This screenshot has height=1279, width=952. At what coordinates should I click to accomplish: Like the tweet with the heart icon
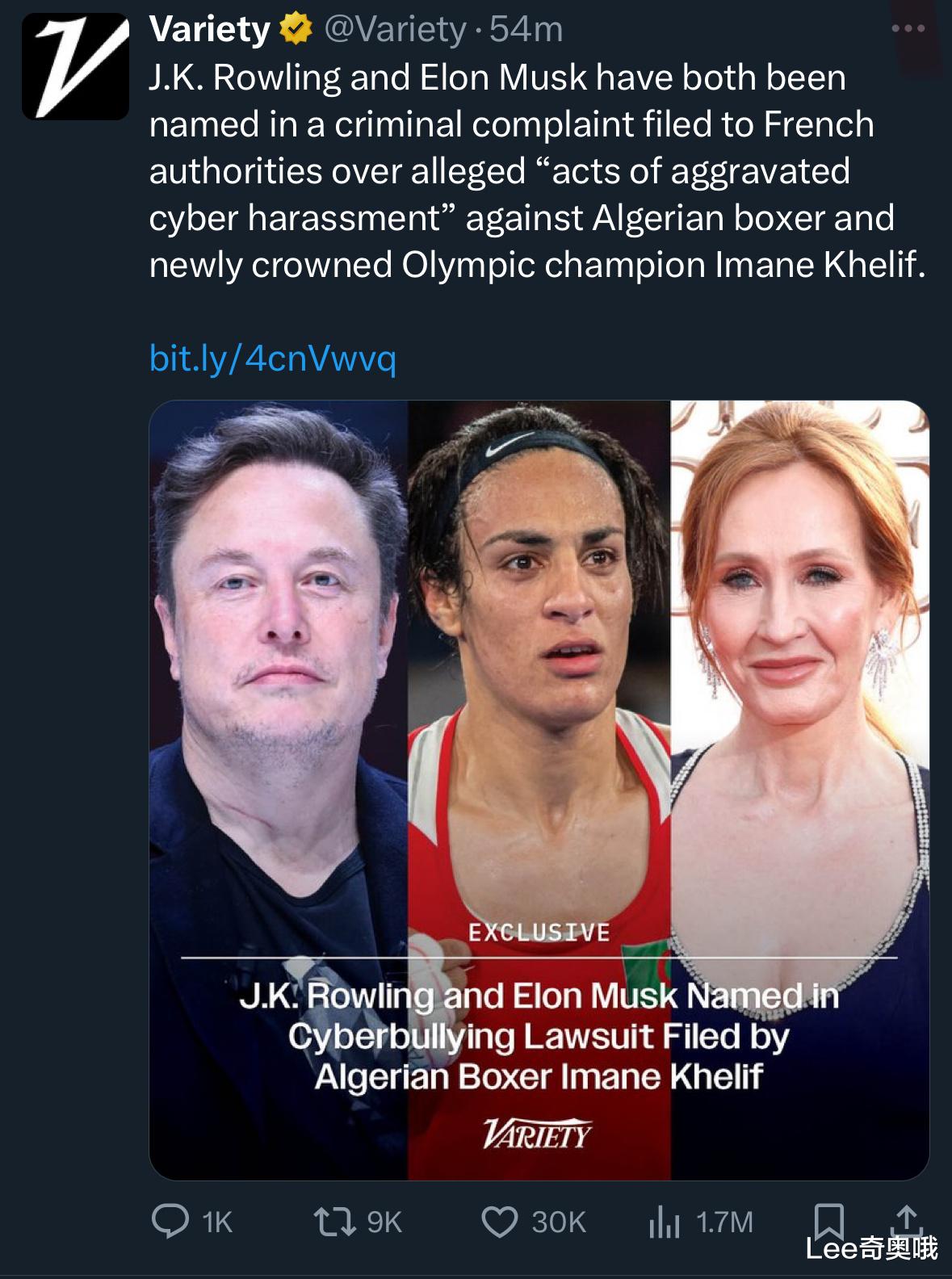pos(499,1222)
